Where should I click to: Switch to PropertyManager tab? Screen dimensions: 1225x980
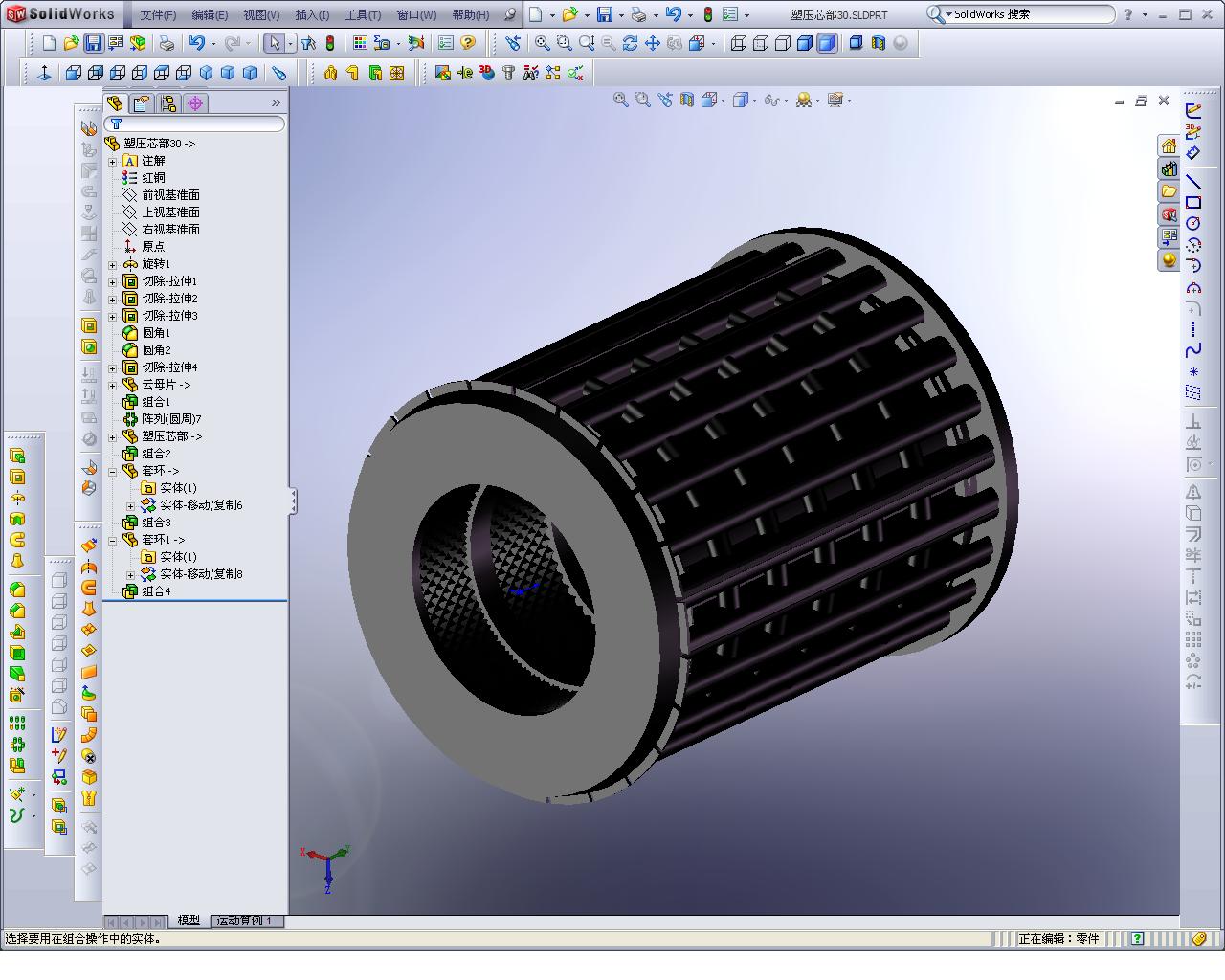pyautogui.click(x=142, y=103)
